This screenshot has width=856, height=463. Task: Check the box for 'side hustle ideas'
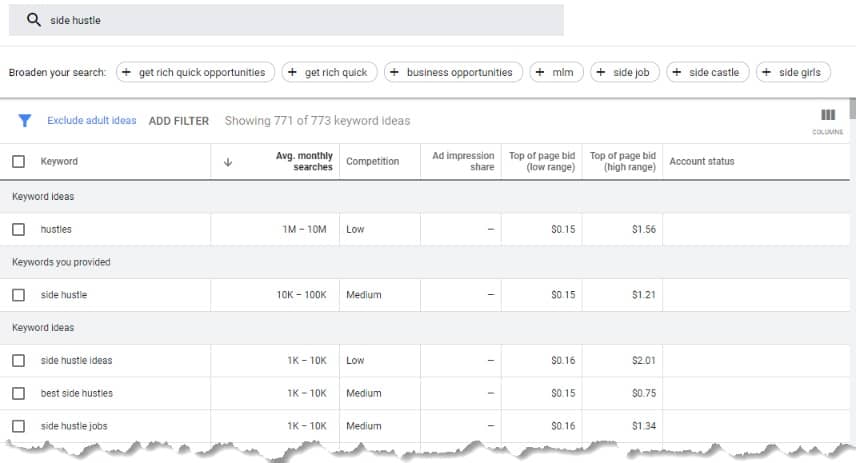[x=19, y=360]
